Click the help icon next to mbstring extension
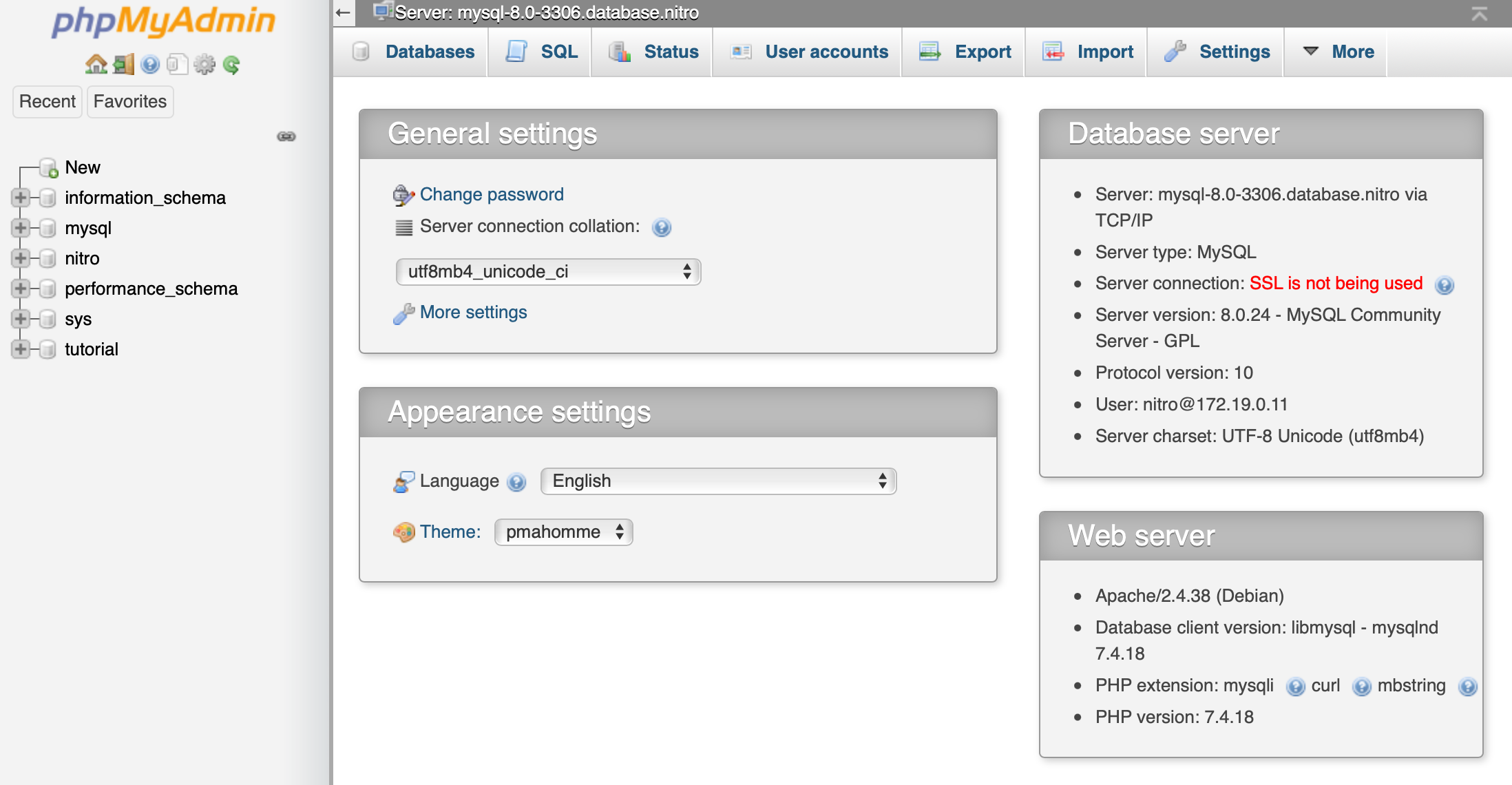1512x785 pixels. pyautogui.click(x=1468, y=687)
